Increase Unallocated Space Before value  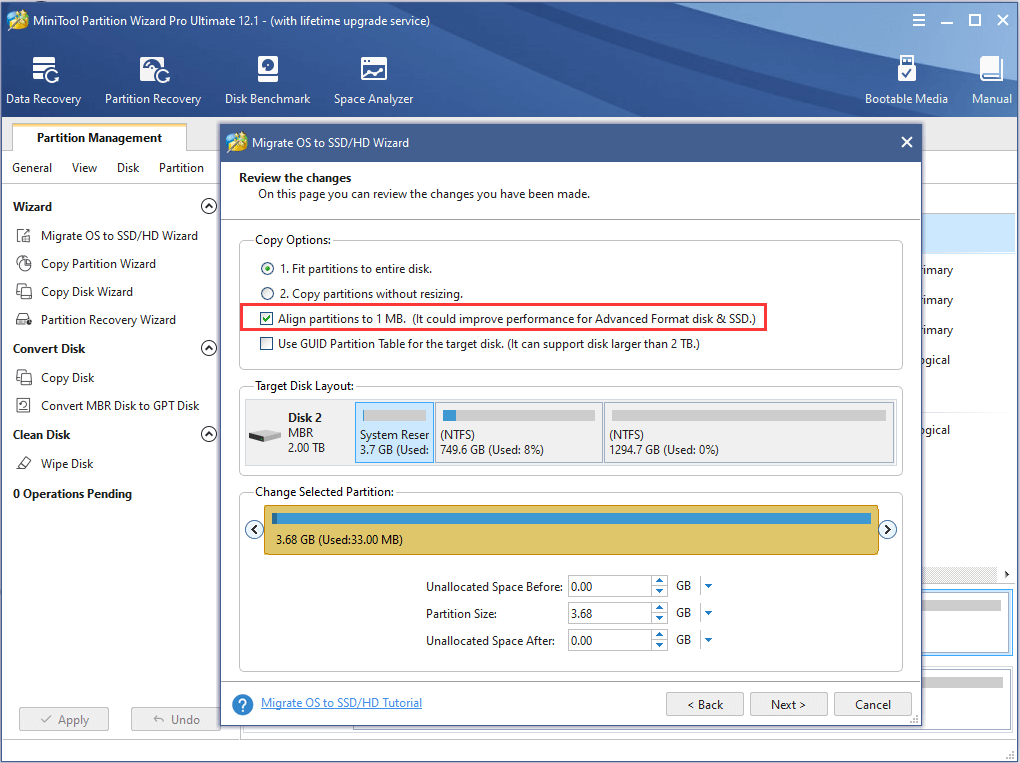point(660,581)
